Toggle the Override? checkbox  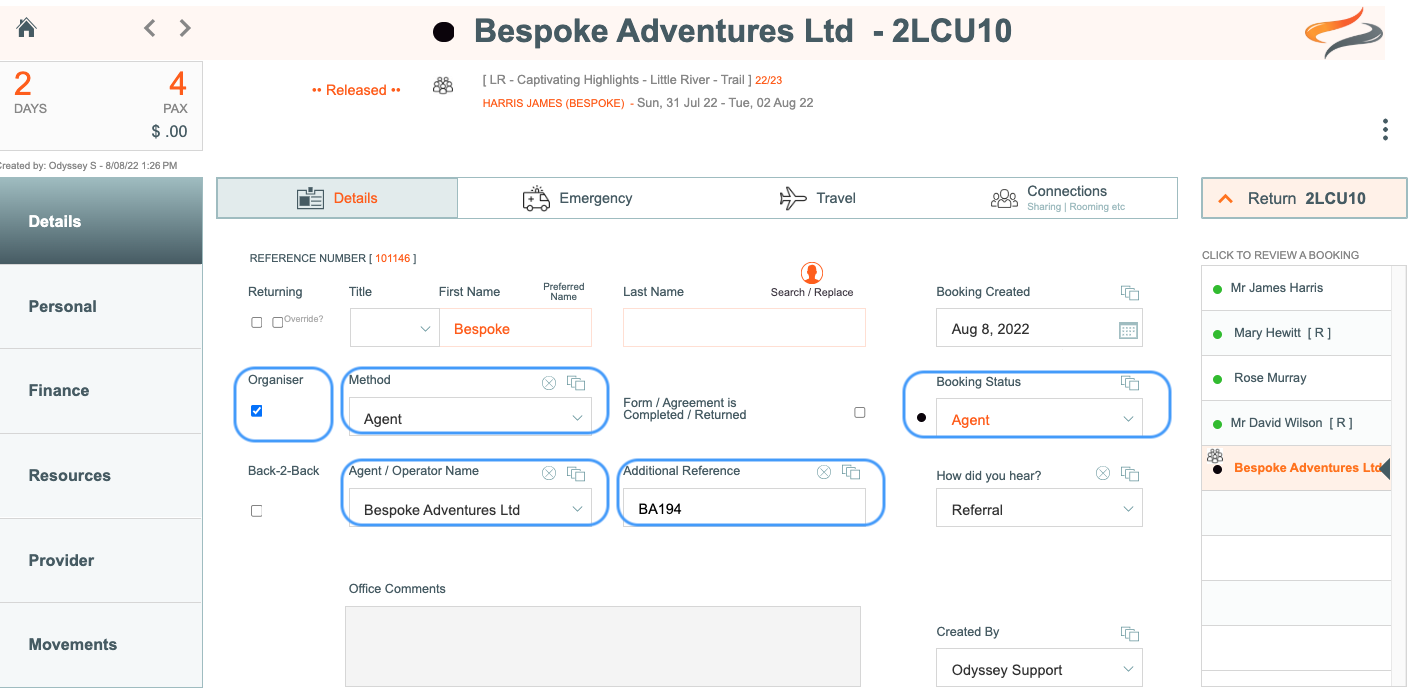(278, 323)
